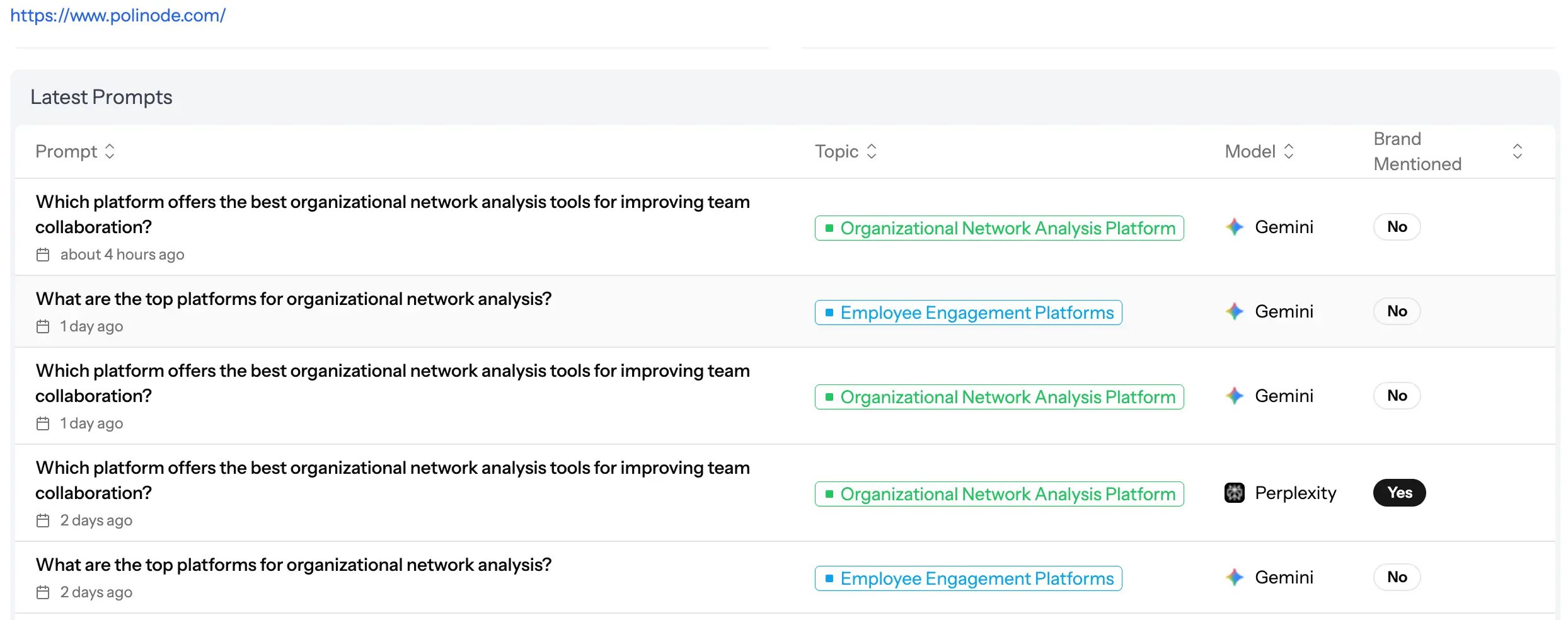
Task: Click first Organizational Network Analysis Platform tag
Action: tap(999, 228)
